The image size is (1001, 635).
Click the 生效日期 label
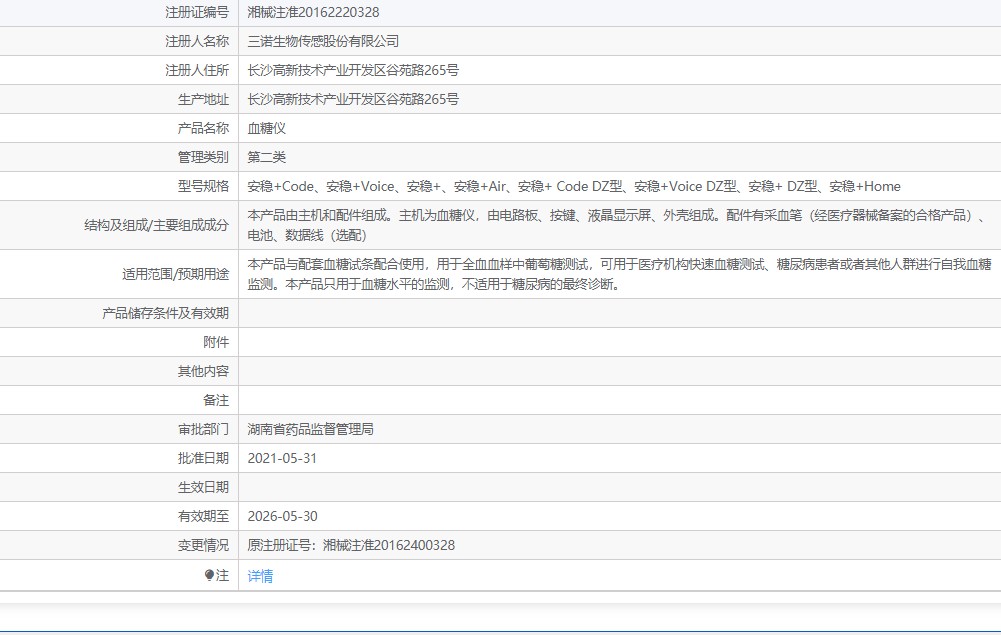click(203, 488)
